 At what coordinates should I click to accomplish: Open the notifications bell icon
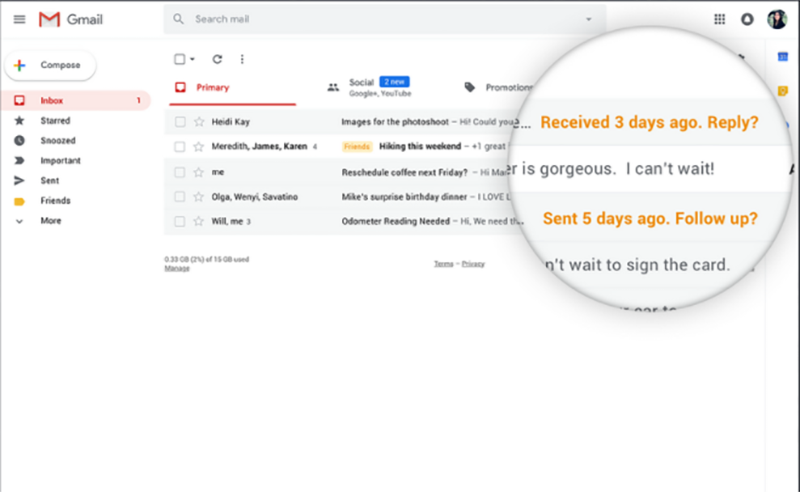point(747,19)
